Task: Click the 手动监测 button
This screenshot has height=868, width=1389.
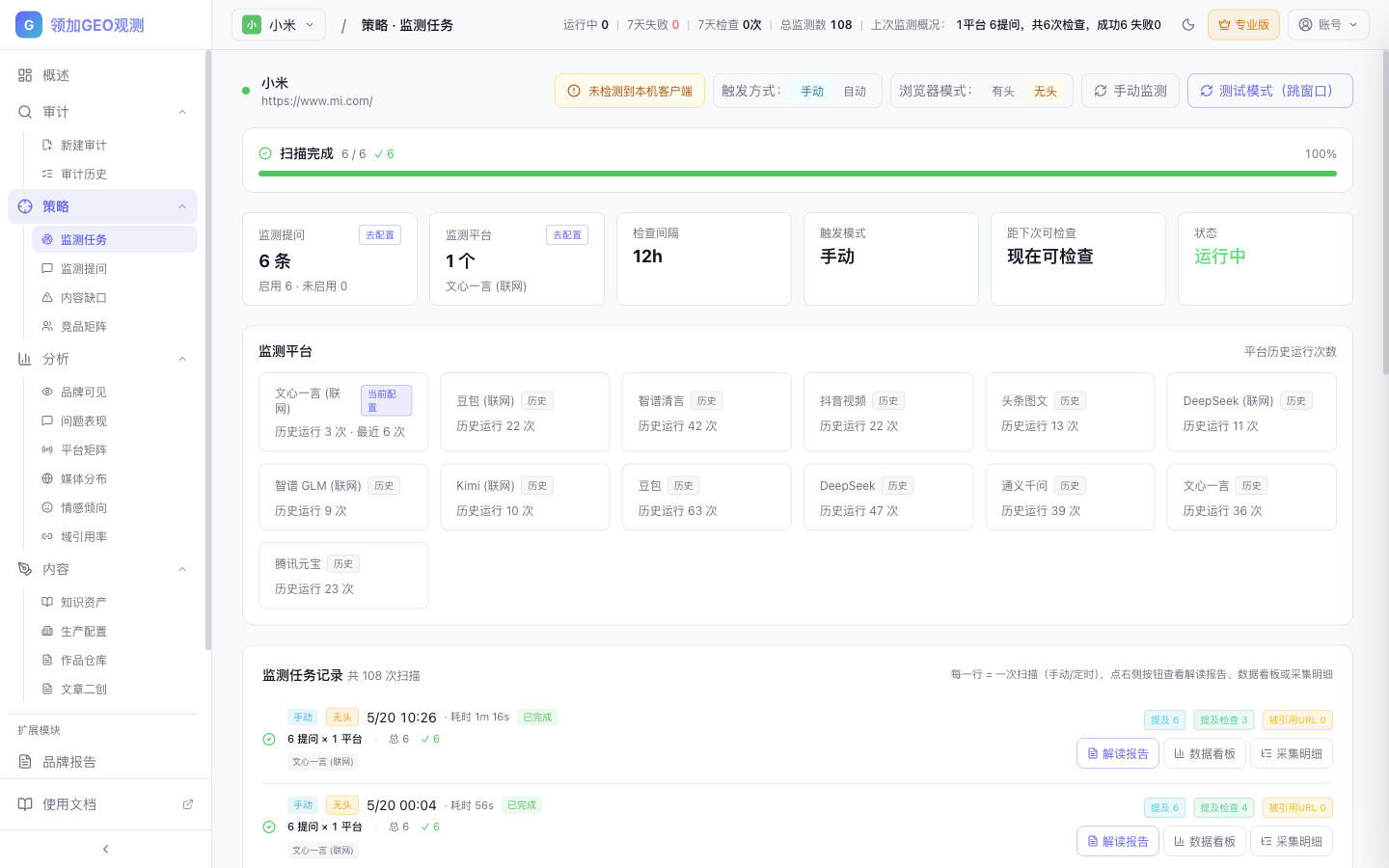Action: pyautogui.click(x=1130, y=91)
